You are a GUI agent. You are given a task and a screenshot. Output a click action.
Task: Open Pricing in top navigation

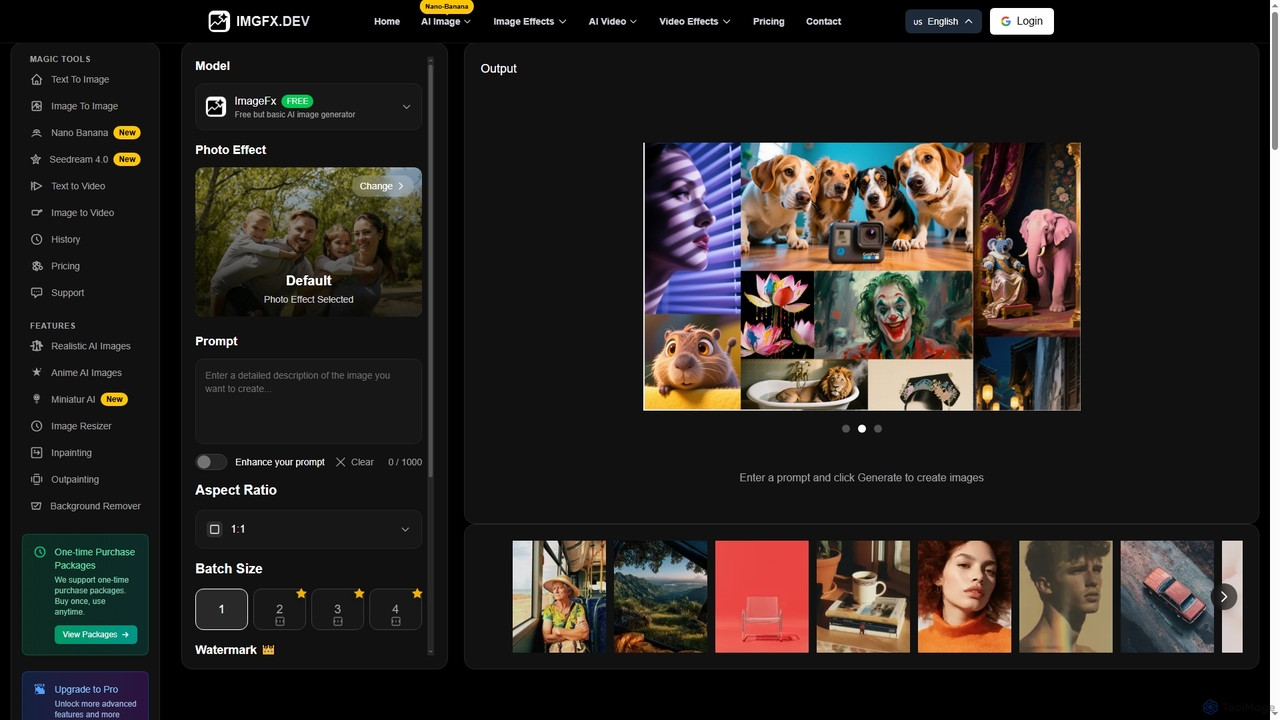pyautogui.click(x=769, y=21)
